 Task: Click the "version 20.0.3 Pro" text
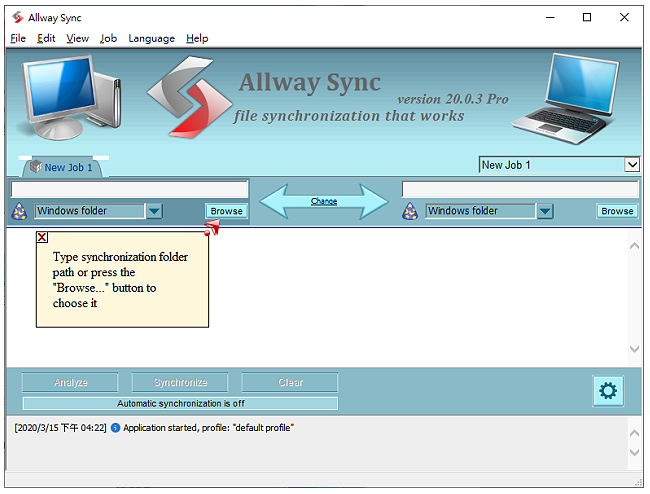453,99
